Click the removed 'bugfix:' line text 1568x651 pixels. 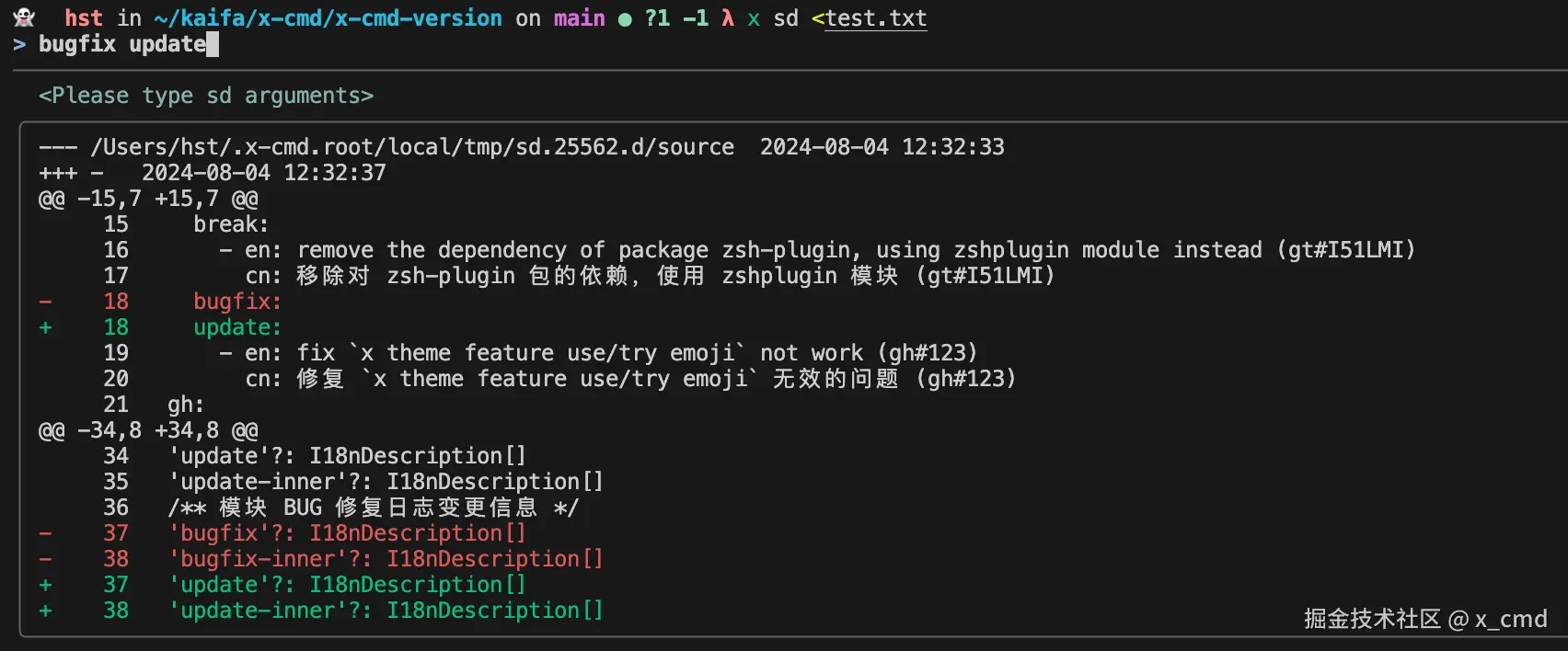click(237, 302)
